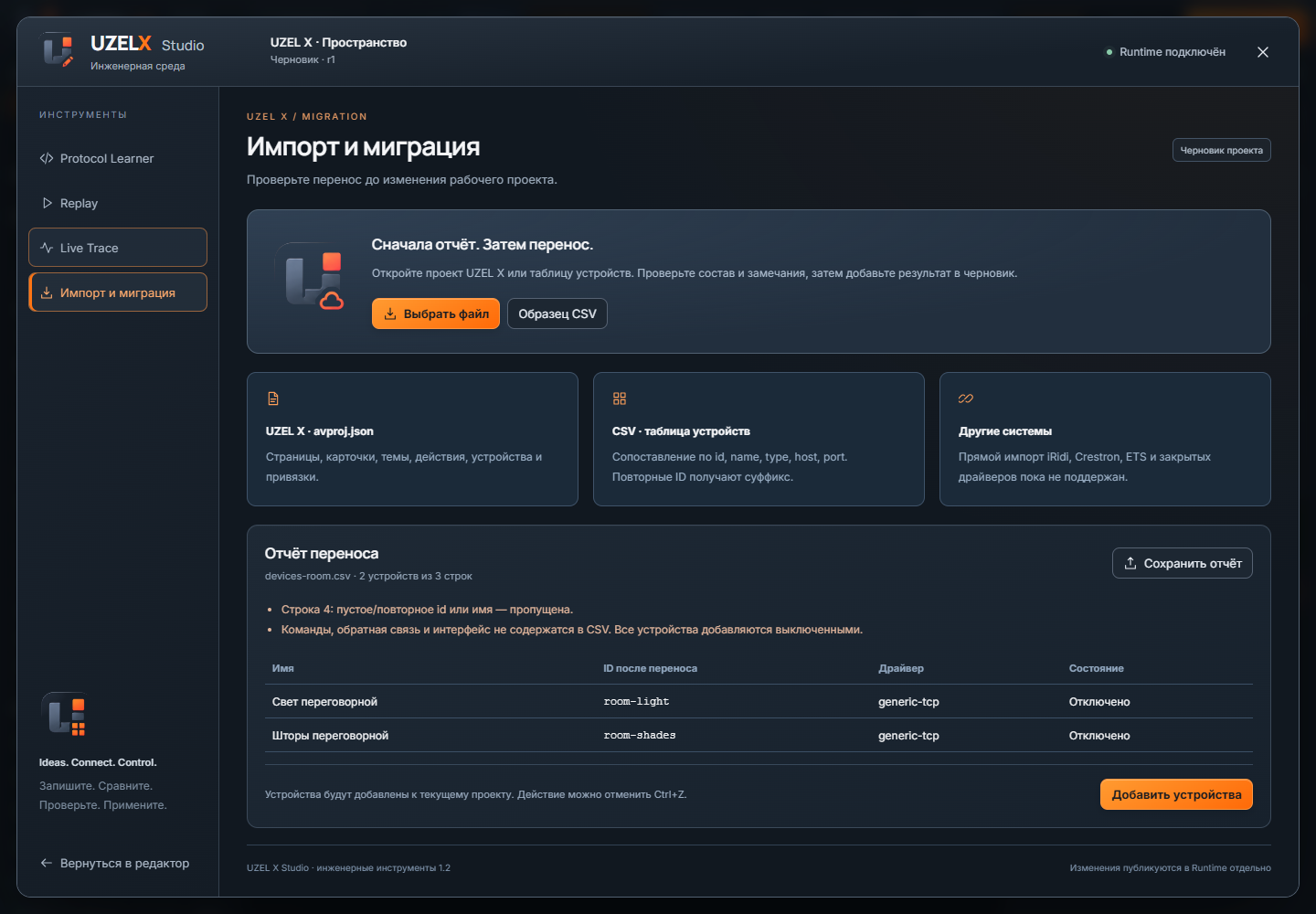Click the Runtime подключён status text
This screenshot has height=914, width=1316.
pyautogui.click(x=1173, y=52)
